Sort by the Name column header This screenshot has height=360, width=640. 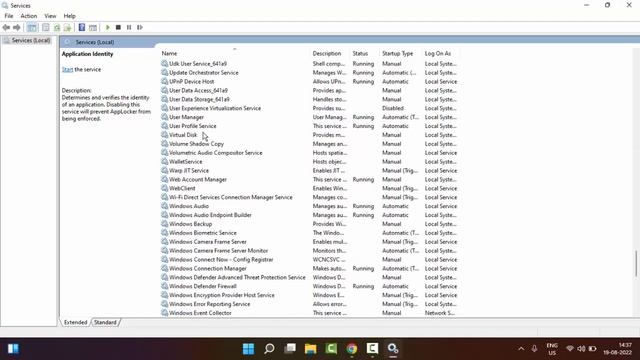[x=169, y=53]
